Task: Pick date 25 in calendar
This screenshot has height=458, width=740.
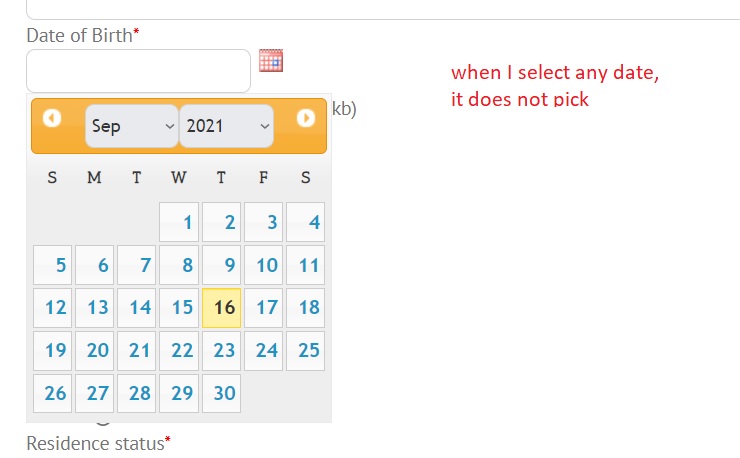Action: pos(305,351)
